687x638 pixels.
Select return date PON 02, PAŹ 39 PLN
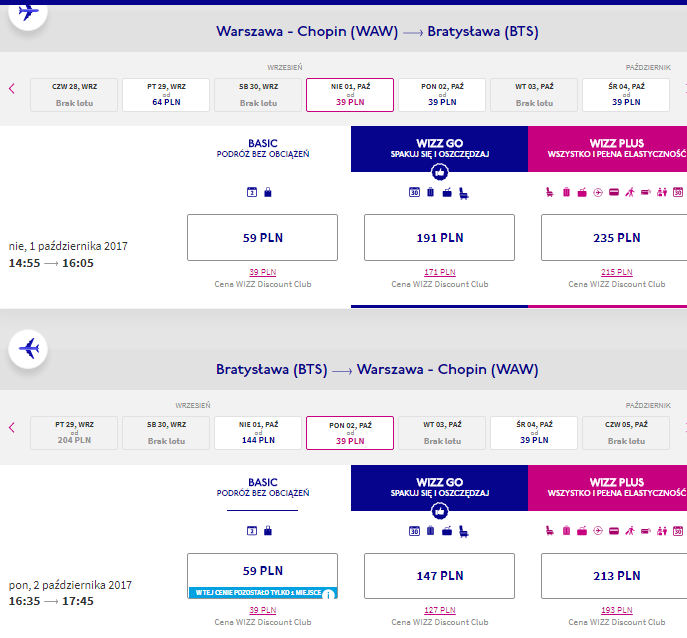[350, 433]
